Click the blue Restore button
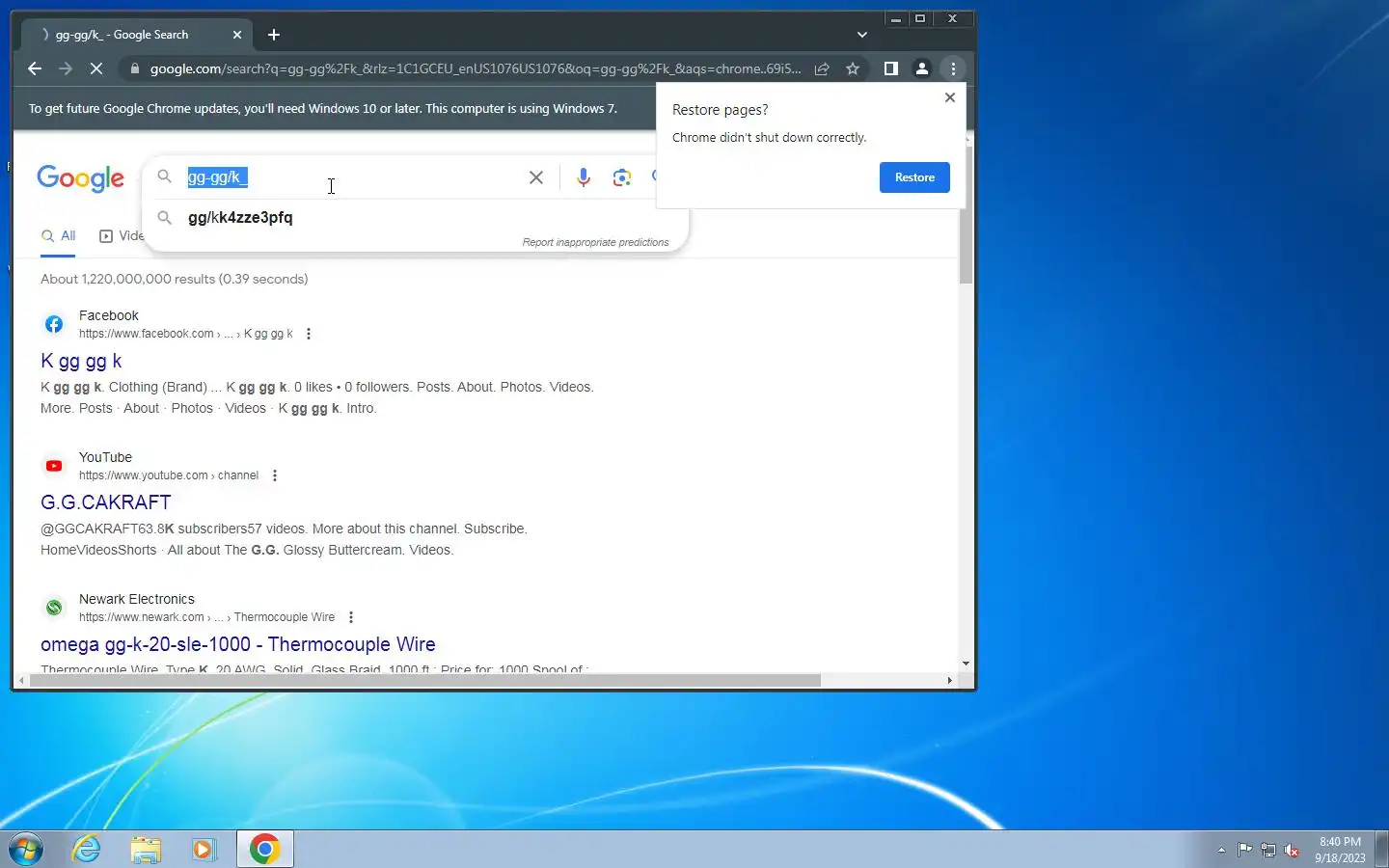Viewport: 1389px width, 868px height. (x=914, y=177)
